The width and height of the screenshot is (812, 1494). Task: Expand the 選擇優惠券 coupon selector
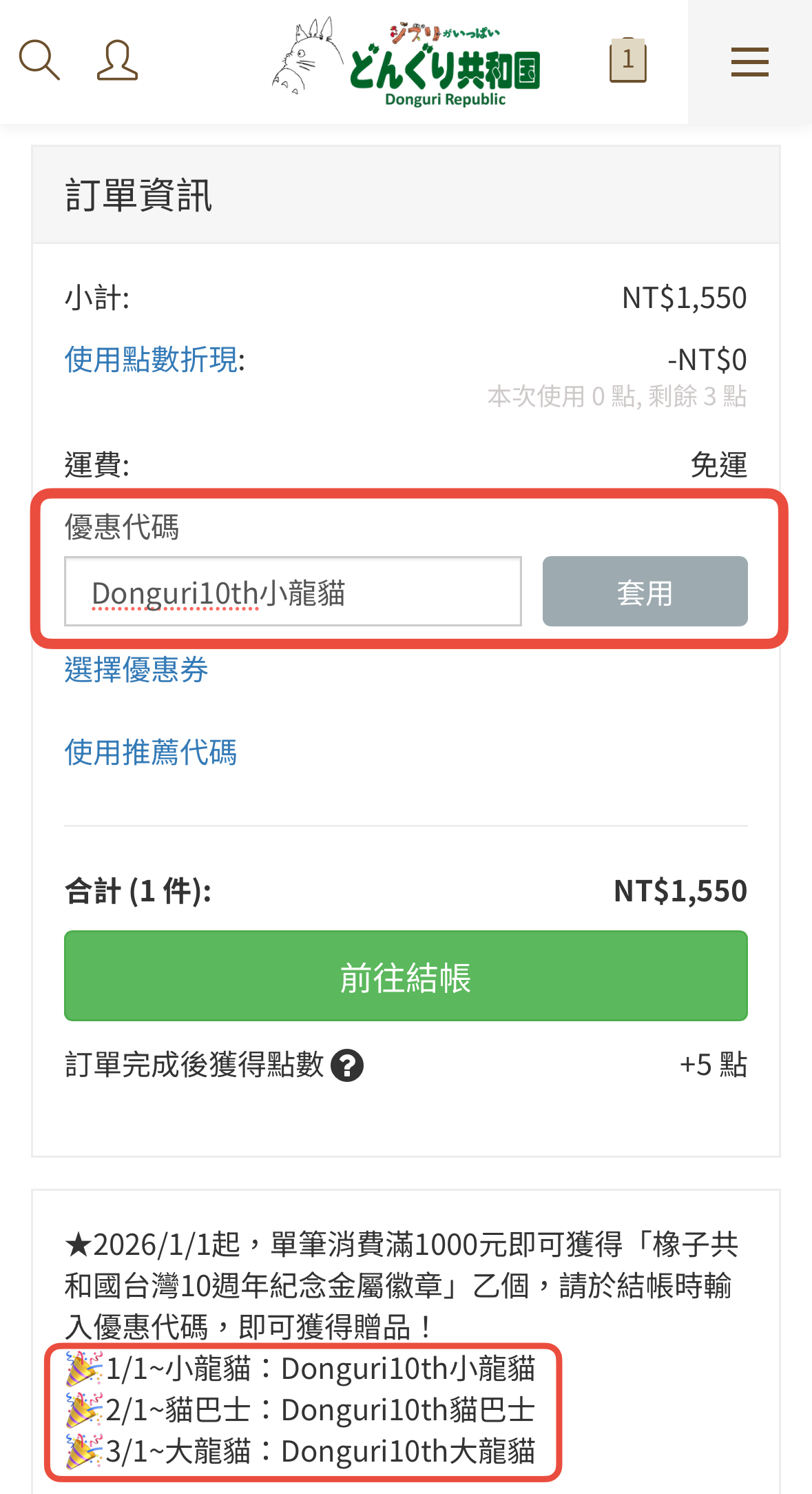(136, 670)
